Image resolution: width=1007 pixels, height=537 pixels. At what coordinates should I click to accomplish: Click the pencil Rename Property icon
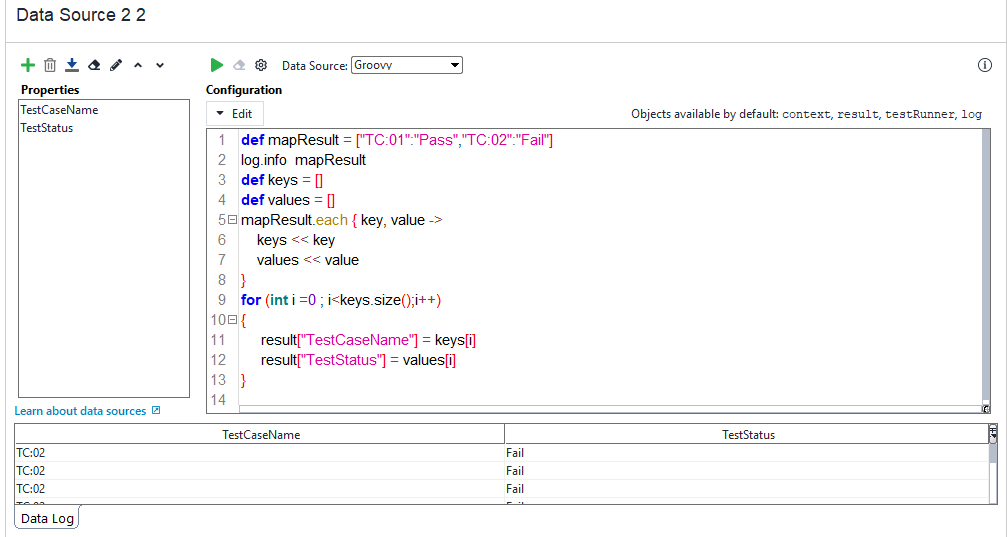(x=116, y=65)
